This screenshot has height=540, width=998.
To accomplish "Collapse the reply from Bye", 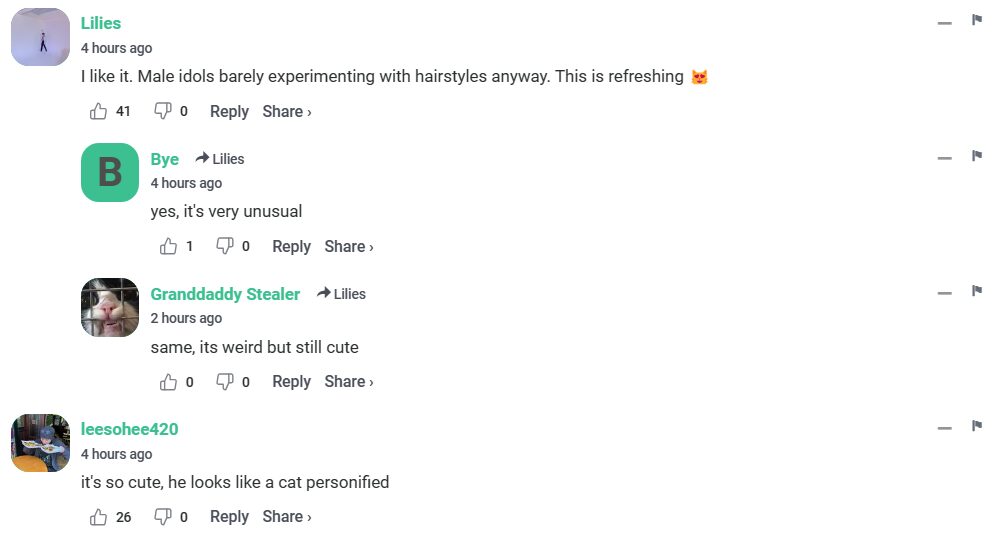I will 944,158.
